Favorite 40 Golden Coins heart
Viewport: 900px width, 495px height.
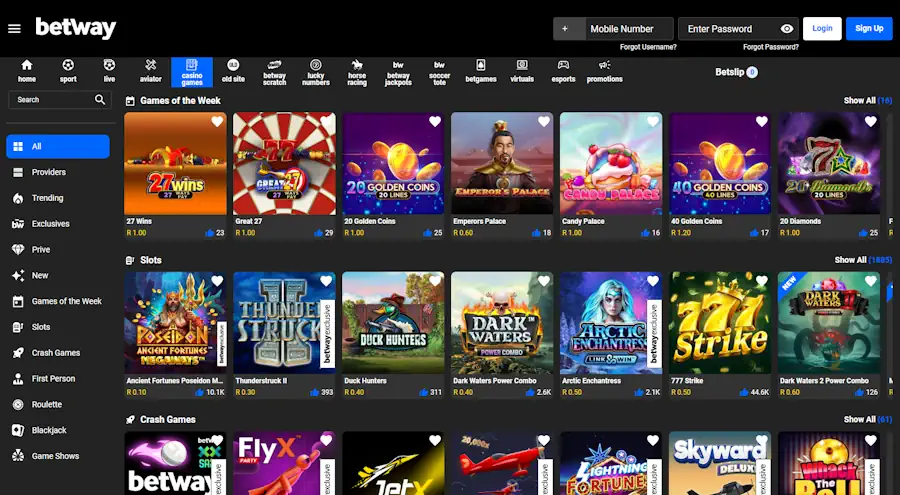(x=762, y=122)
